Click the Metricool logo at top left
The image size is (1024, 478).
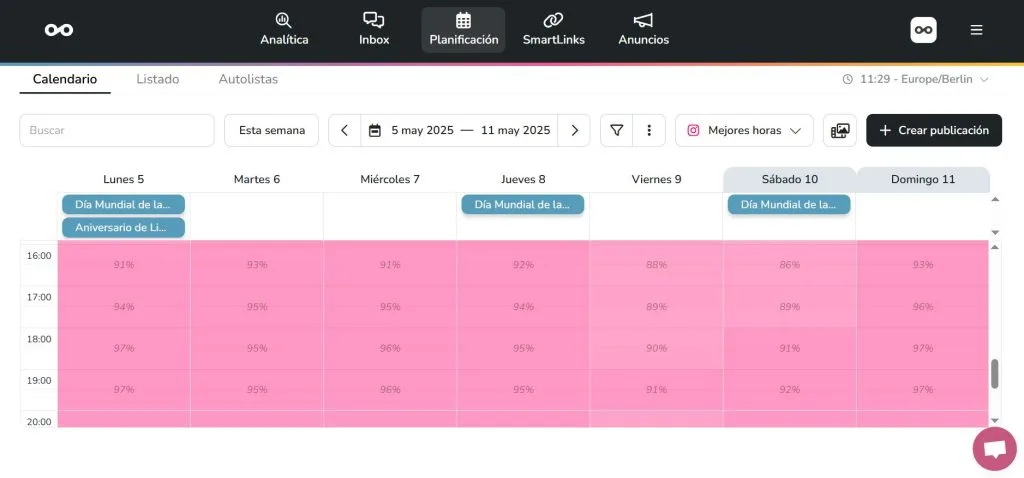point(59,30)
